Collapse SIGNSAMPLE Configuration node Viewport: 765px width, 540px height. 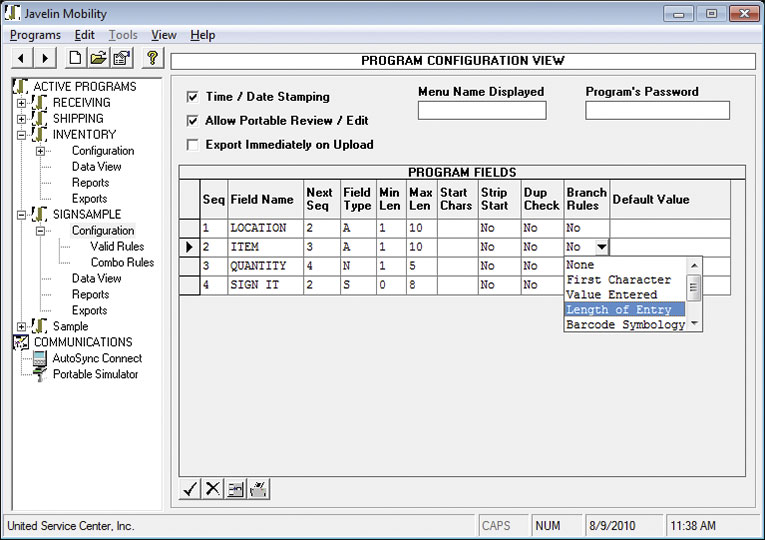40,231
